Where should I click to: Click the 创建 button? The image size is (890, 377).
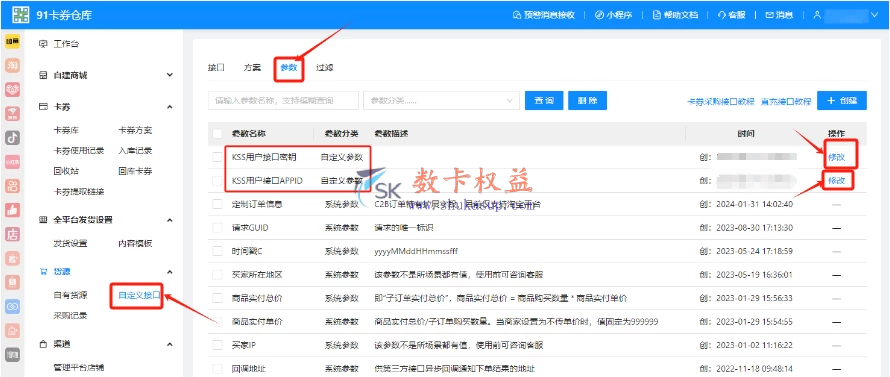tap(842, 100)
